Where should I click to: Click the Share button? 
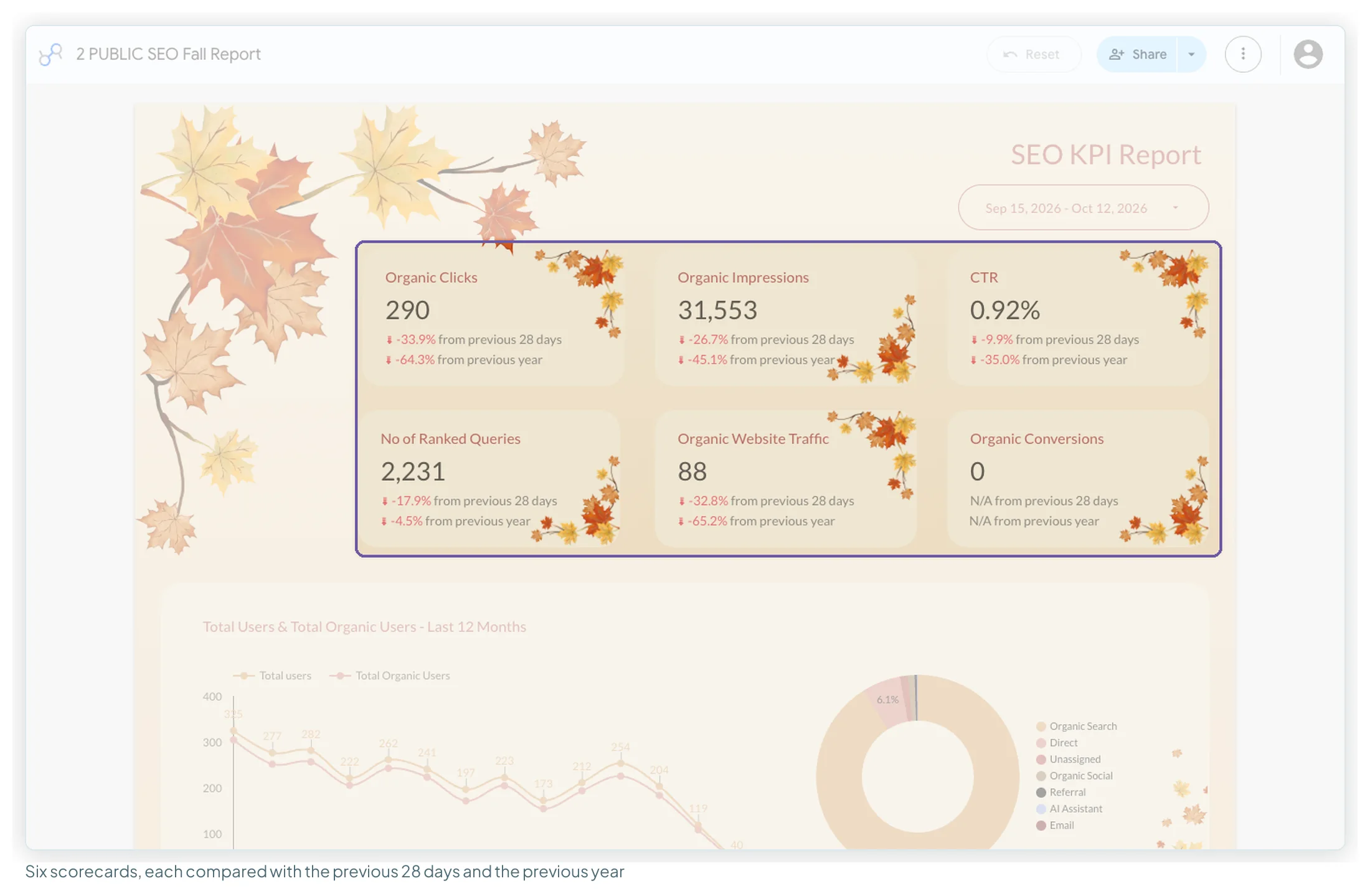click(1137, 54)
